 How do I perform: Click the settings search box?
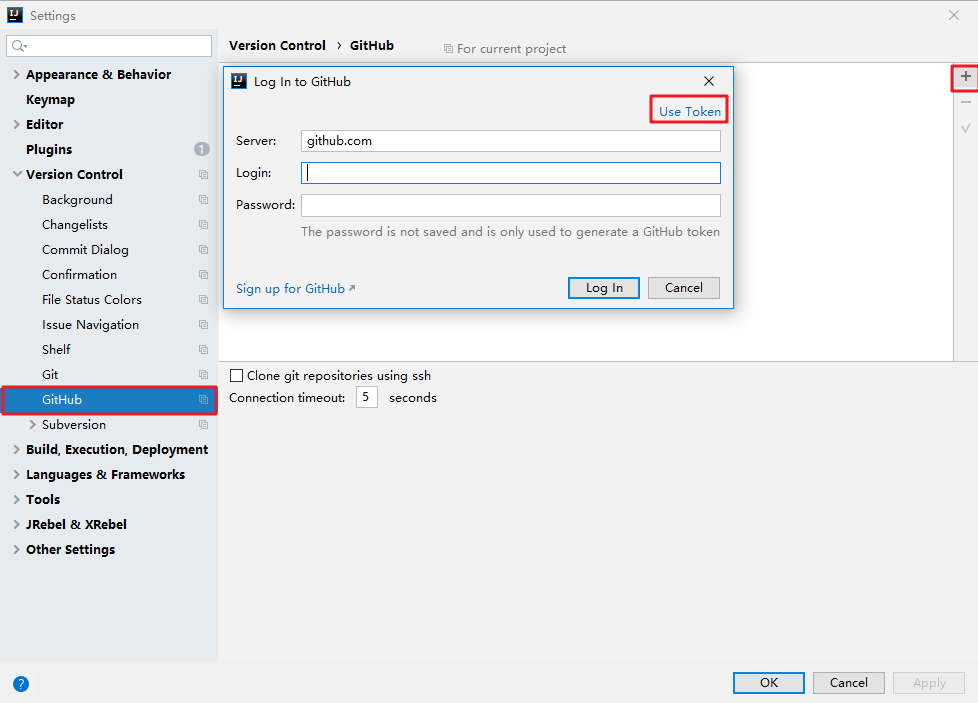109,46
